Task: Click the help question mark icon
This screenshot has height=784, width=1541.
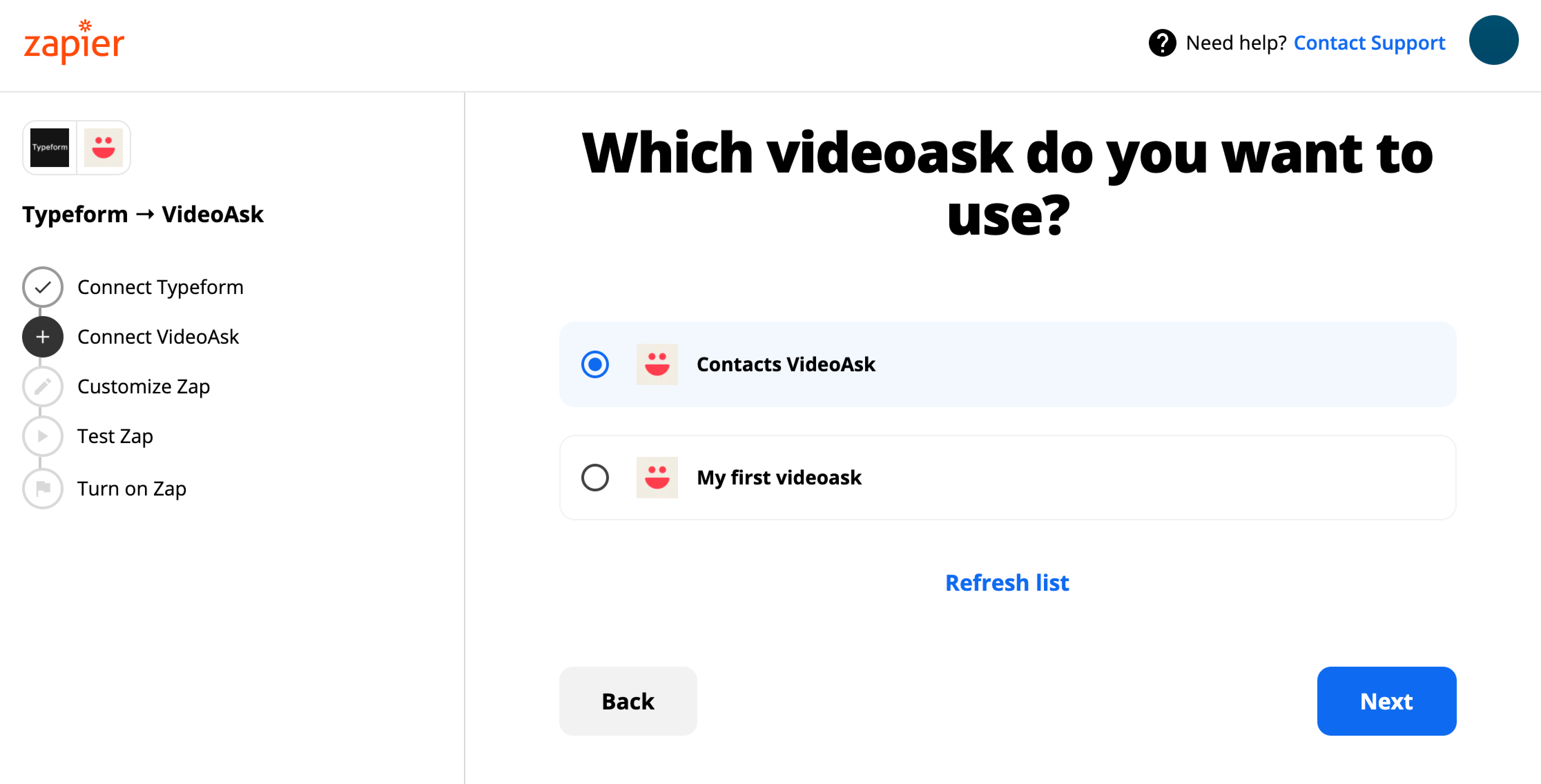Action: point(1162,43)
